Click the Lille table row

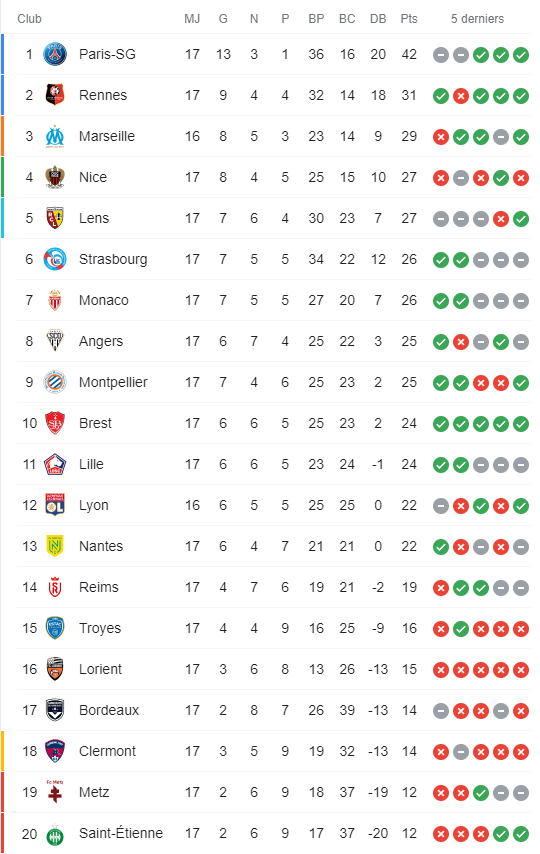274,465
